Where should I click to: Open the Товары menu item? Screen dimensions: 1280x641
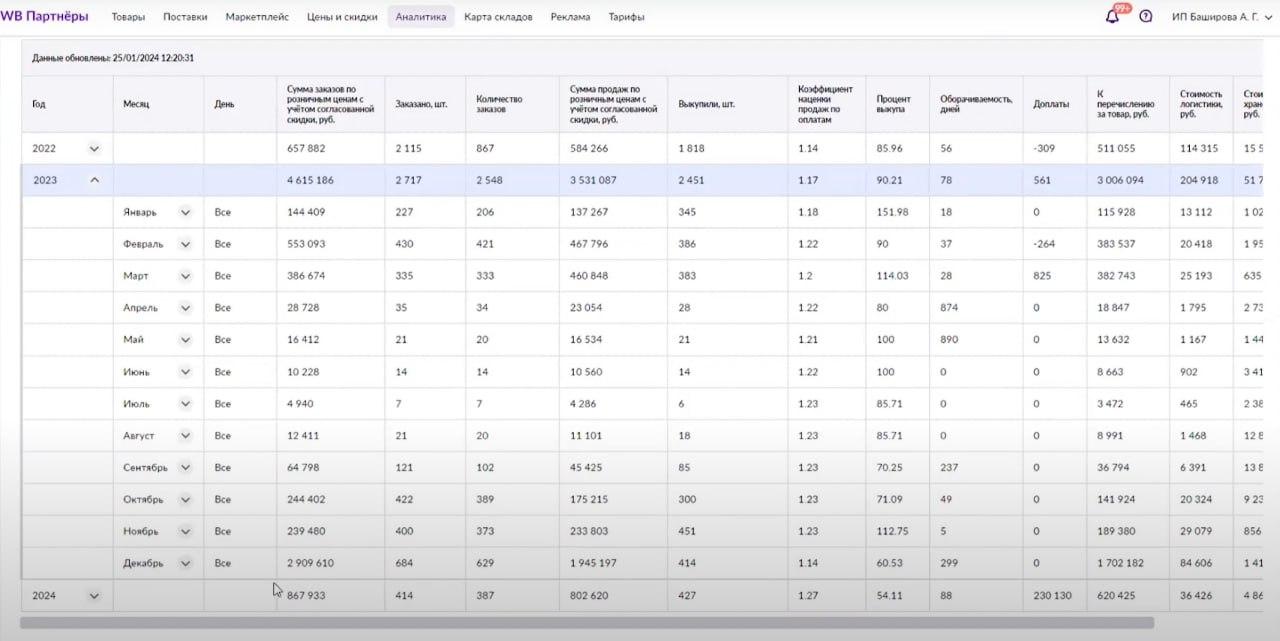[x=128, y=17]
